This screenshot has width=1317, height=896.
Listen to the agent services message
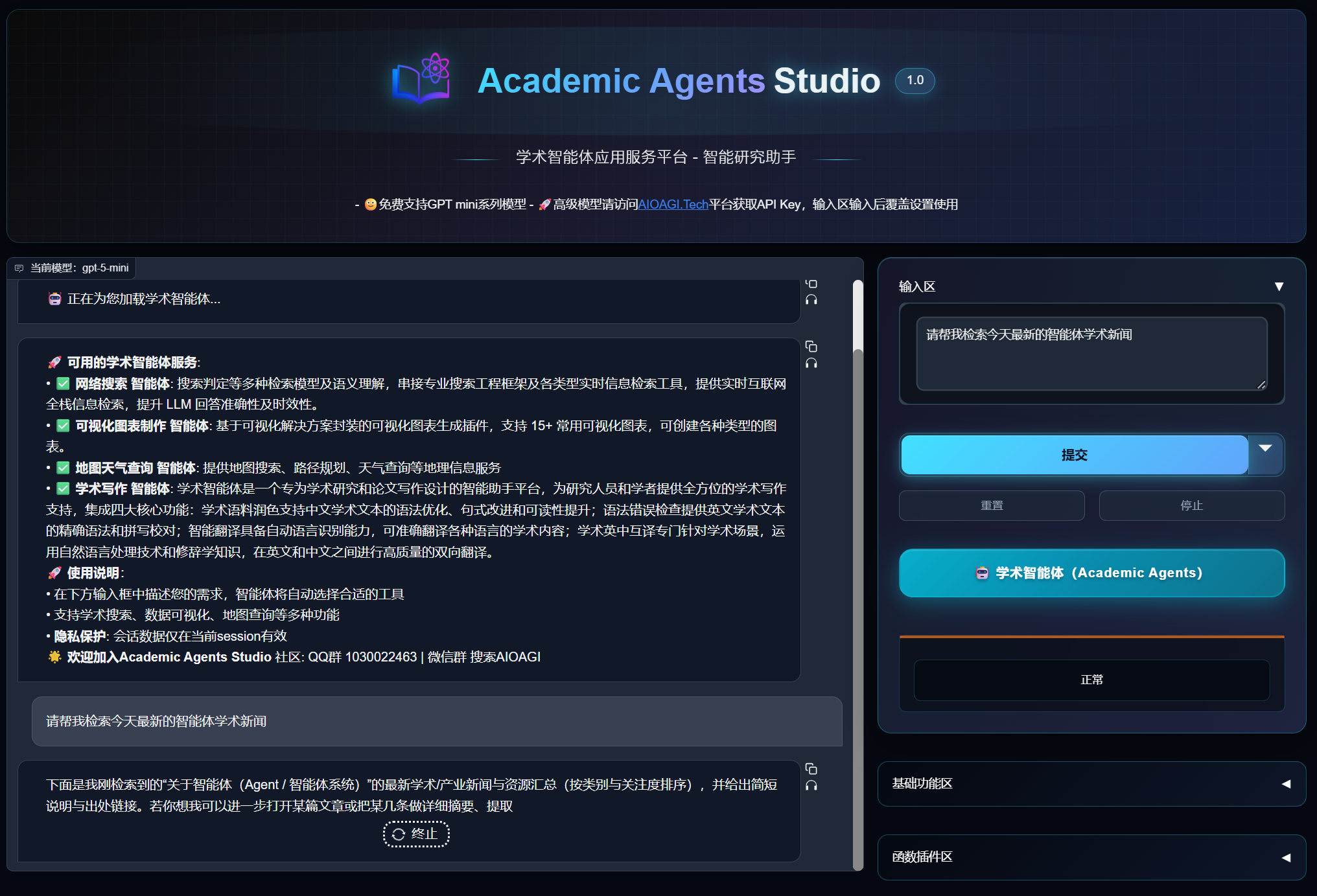click(811, 363)
